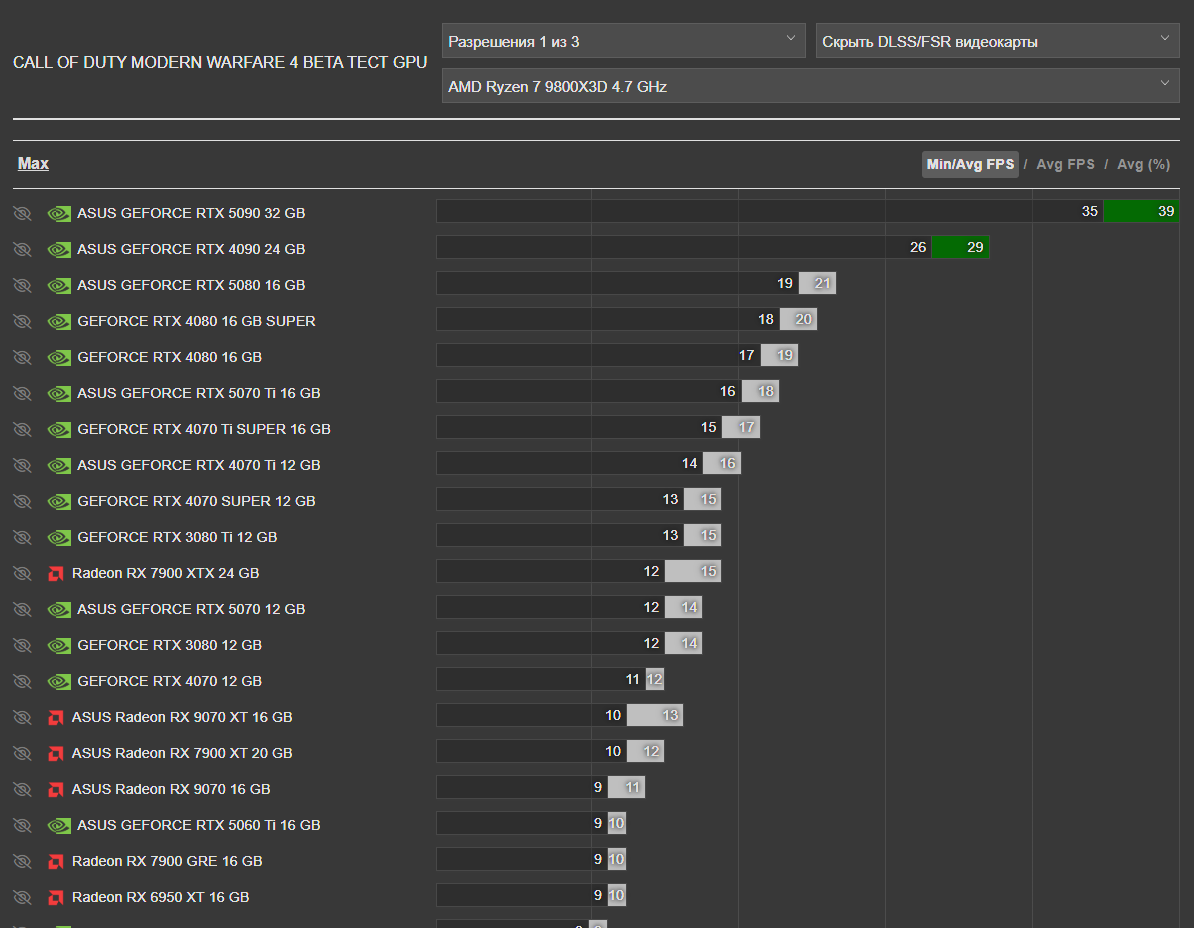This screenshot has width=1194, height=928.
Task: Click NVIDIA logo beside RTX 3080 Ti 12 GB
Action: coord(59,538)
